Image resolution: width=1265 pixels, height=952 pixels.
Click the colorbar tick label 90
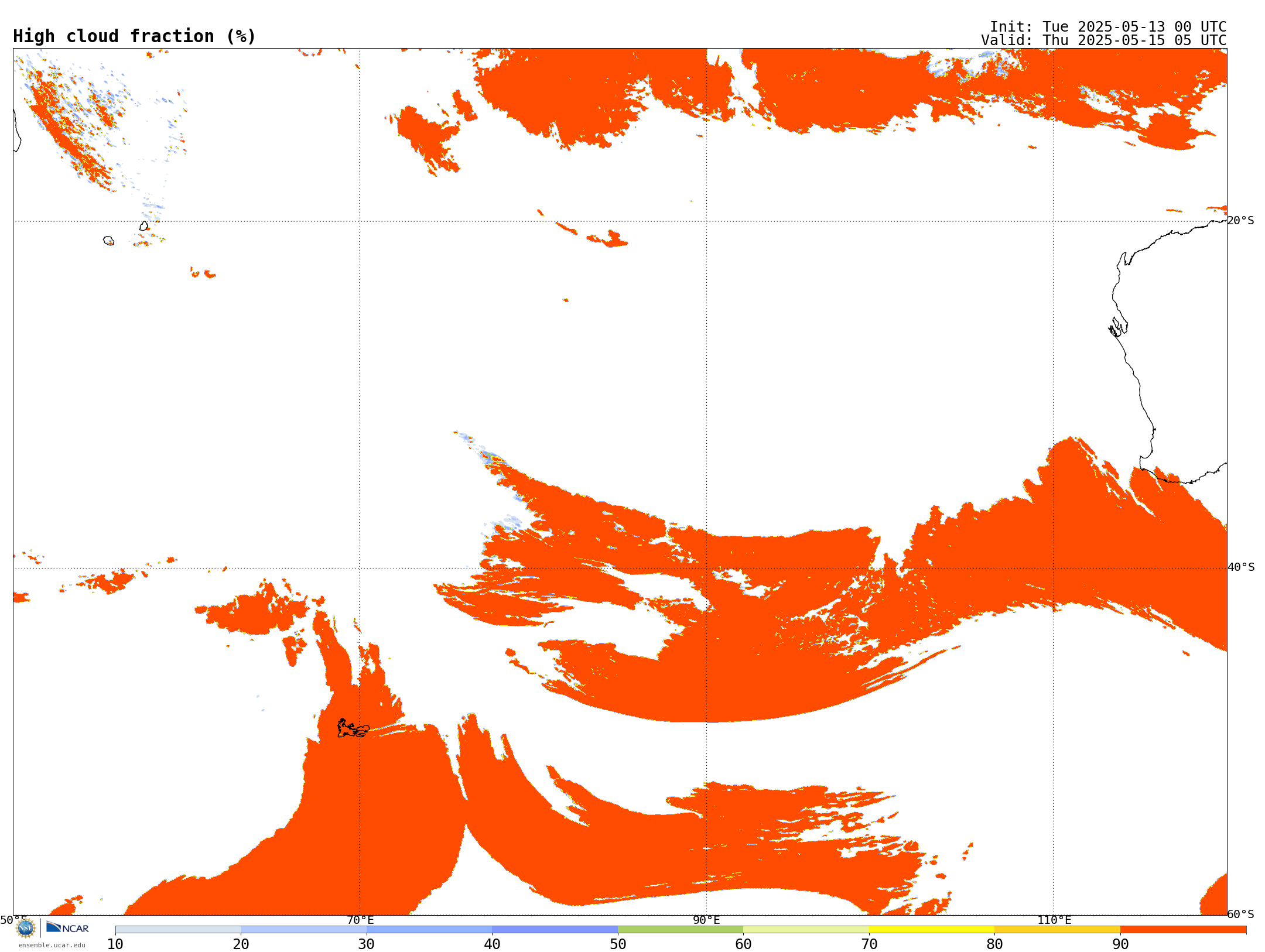(1120, 944)
